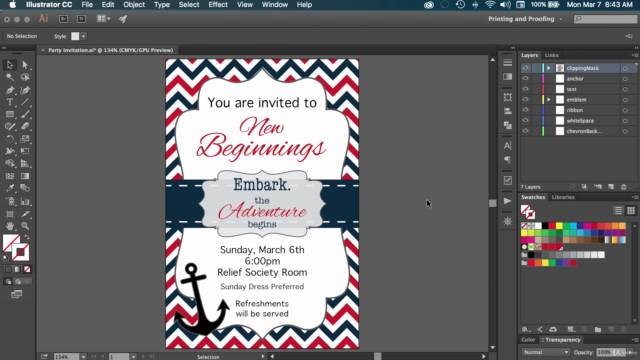Open the File menu

[87, 5]
